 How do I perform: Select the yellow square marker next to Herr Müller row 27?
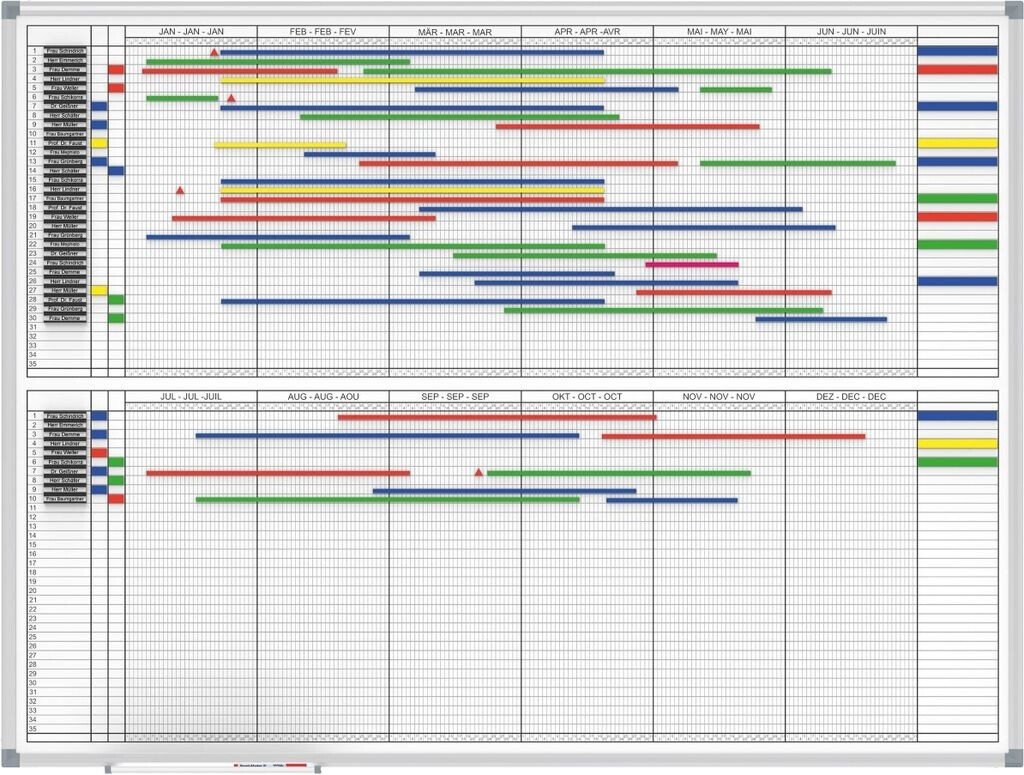[x=99, y=290]
